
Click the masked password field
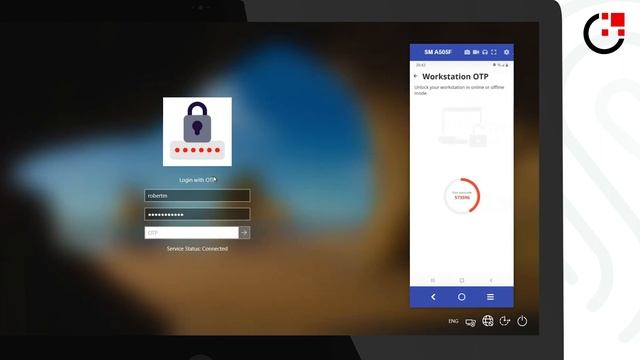(x=197, y=214)
